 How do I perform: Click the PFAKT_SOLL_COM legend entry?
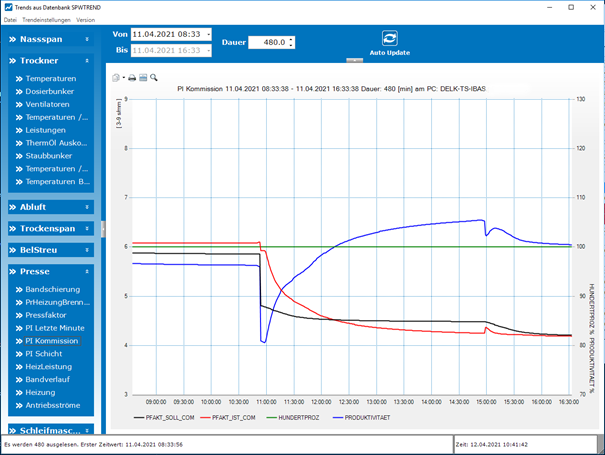[164, 418]
